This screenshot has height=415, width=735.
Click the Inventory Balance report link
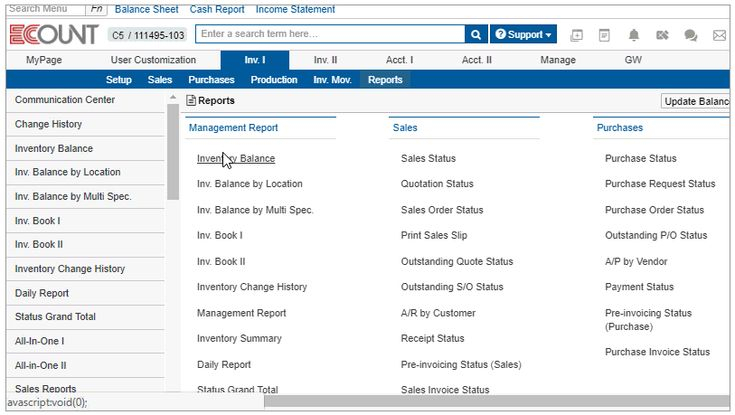[x=236, y=158]
